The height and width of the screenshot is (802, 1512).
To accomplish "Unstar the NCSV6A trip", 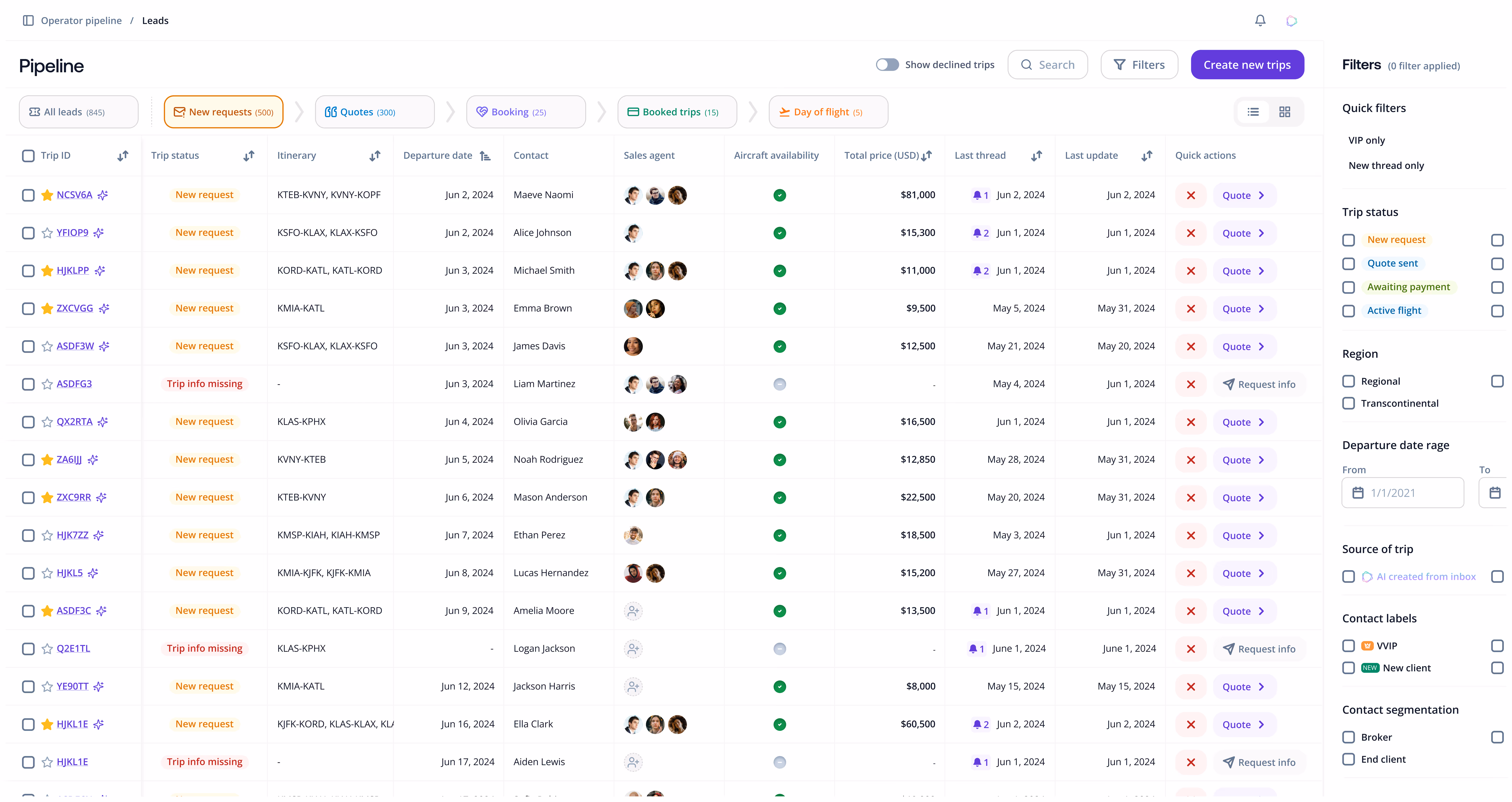I will tap(47, 195).
